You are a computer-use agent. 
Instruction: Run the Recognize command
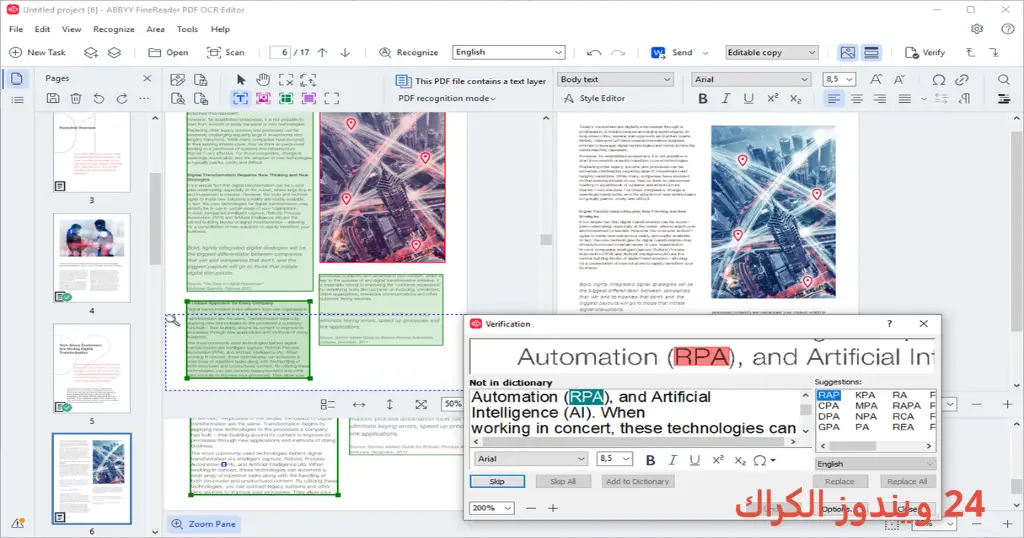409,52
